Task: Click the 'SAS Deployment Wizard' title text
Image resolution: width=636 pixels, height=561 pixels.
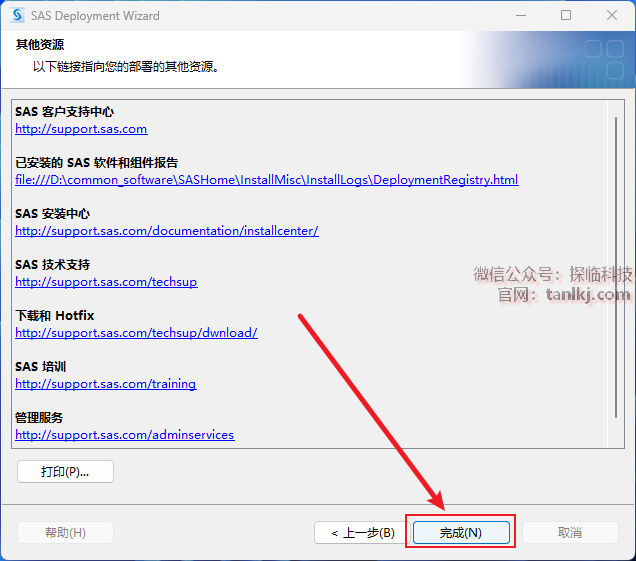Action: (95, 16)
